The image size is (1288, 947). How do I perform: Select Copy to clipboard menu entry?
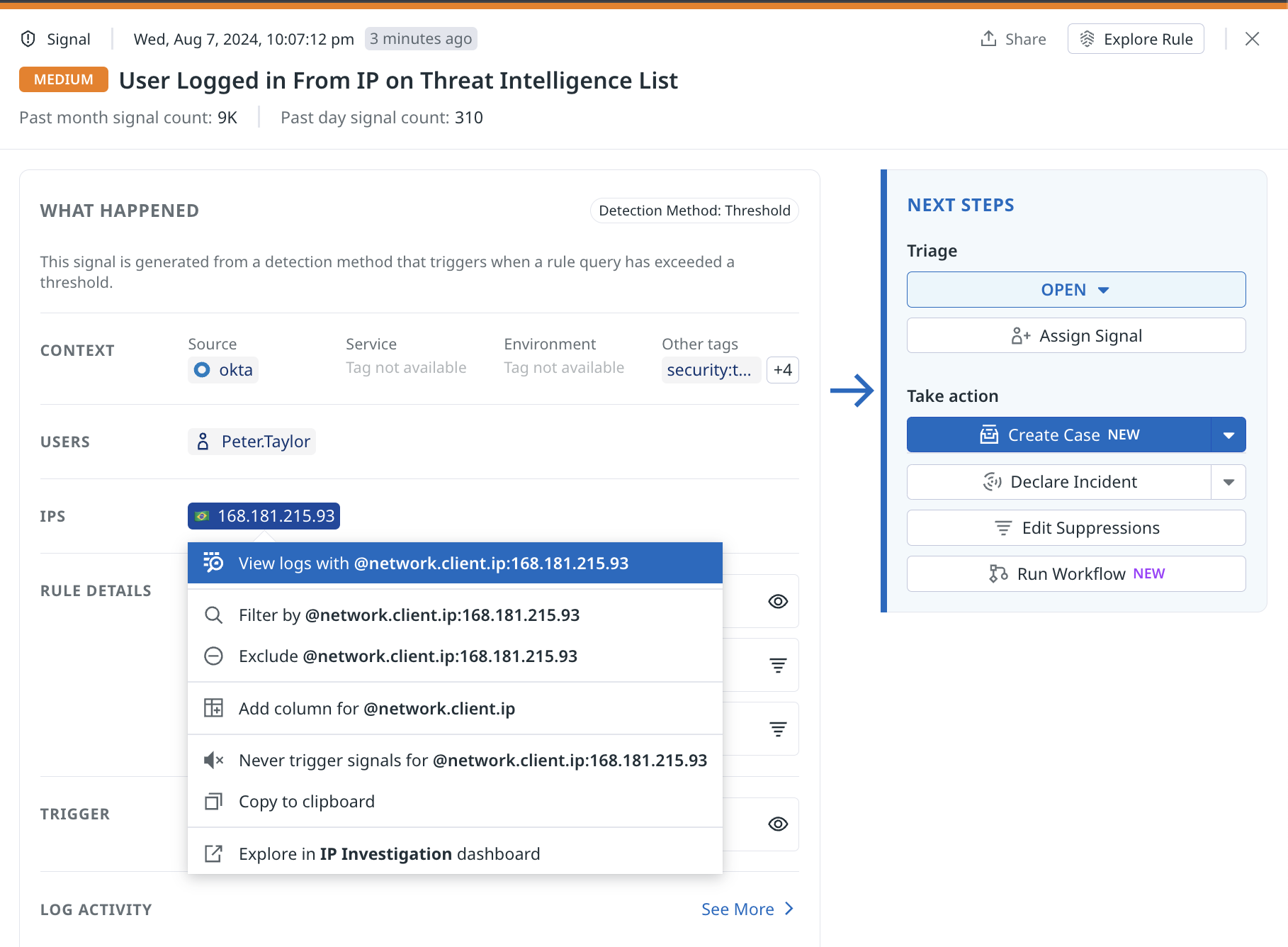tap(455, 802)
